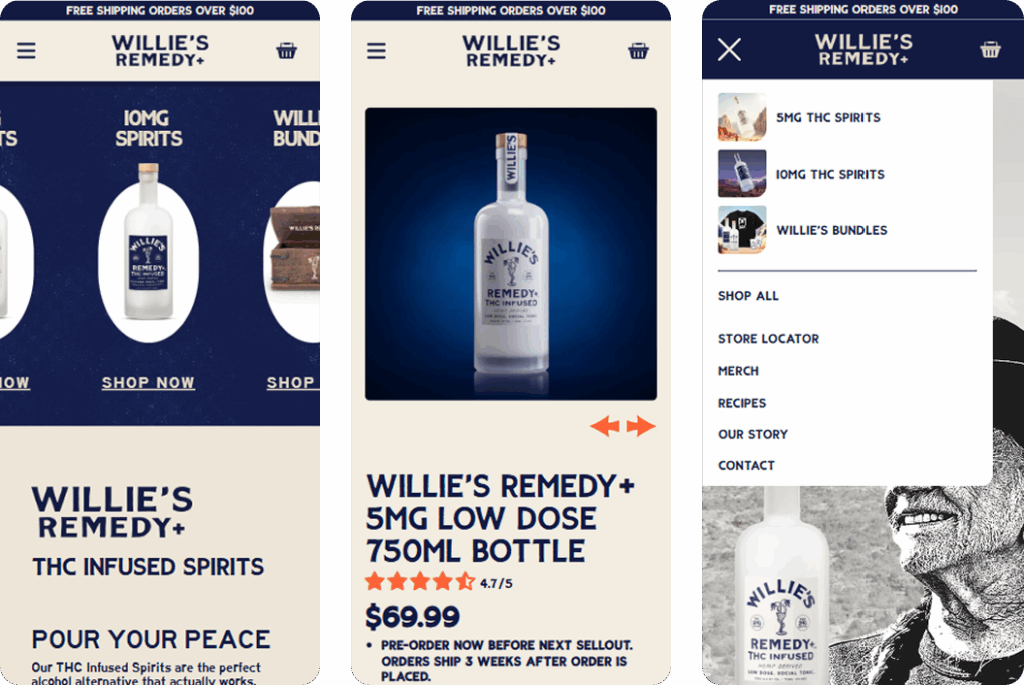The height and width of the screenshot is (685, 1024).
Task: Select 10MG THC Spirits menu item
Action: tap(830, 174)
